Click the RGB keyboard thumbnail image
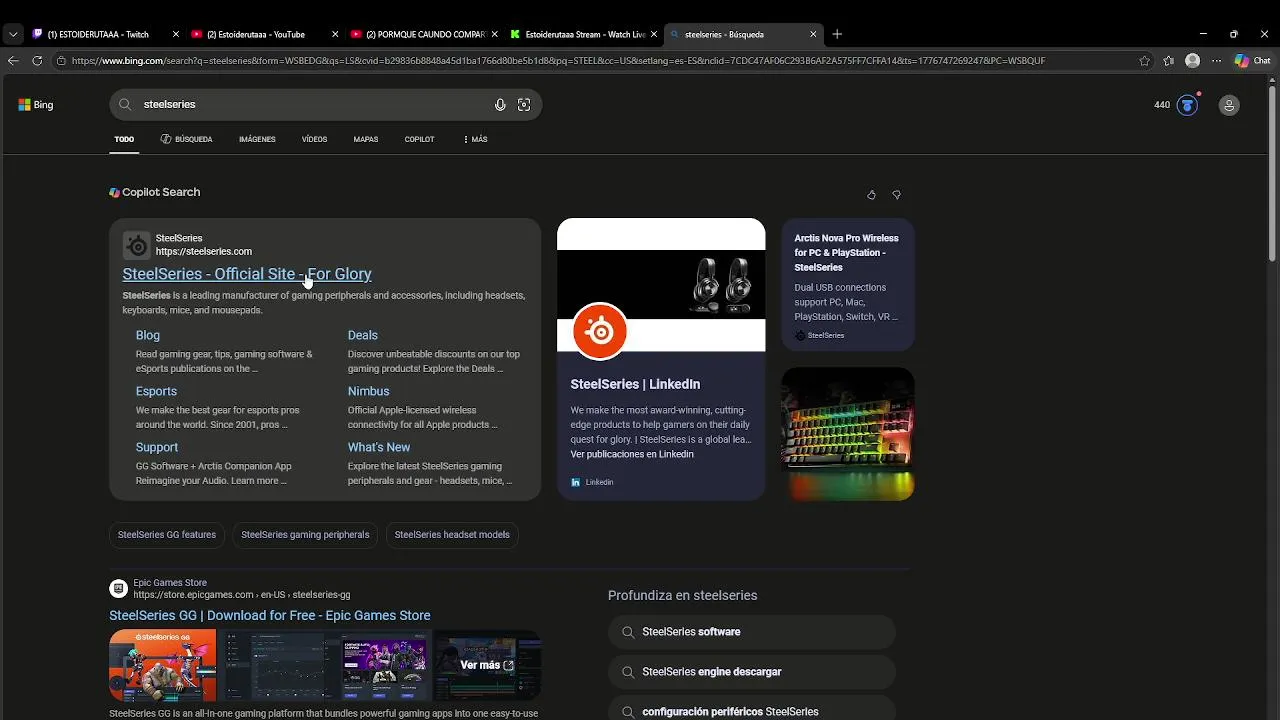 click(848, 434)
